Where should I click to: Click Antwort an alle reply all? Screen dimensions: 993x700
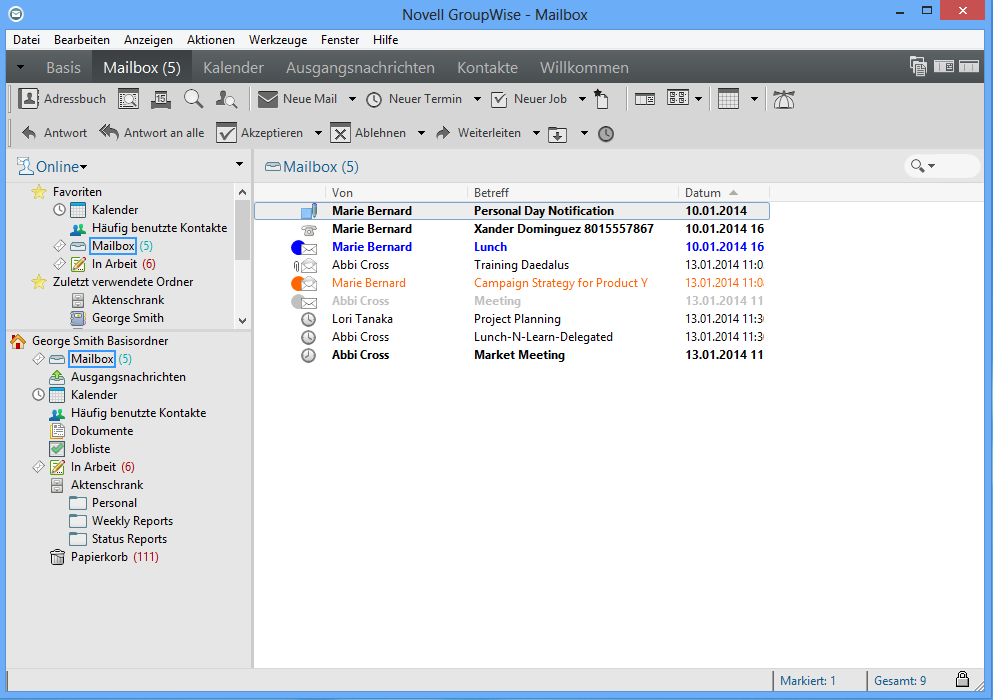coord(151,133)
